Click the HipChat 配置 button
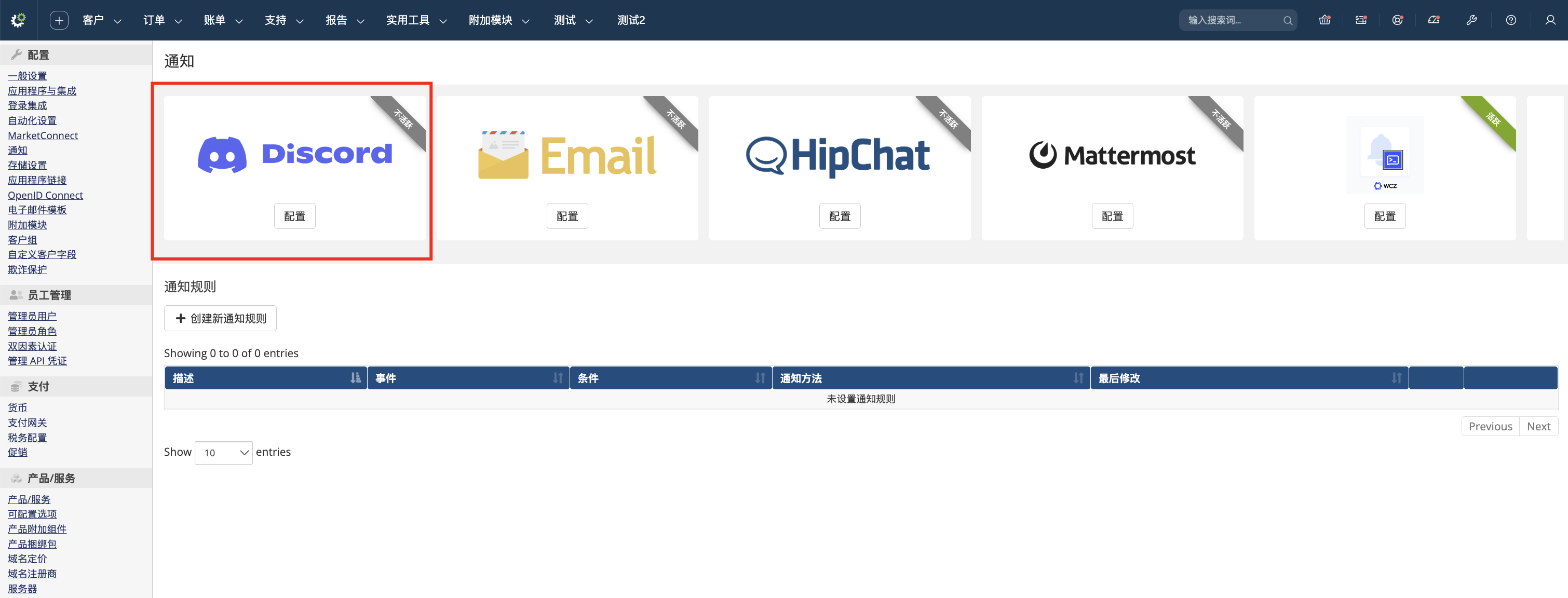The height and width of the screenshot is (598, 1568). click(x=840, y=216)
